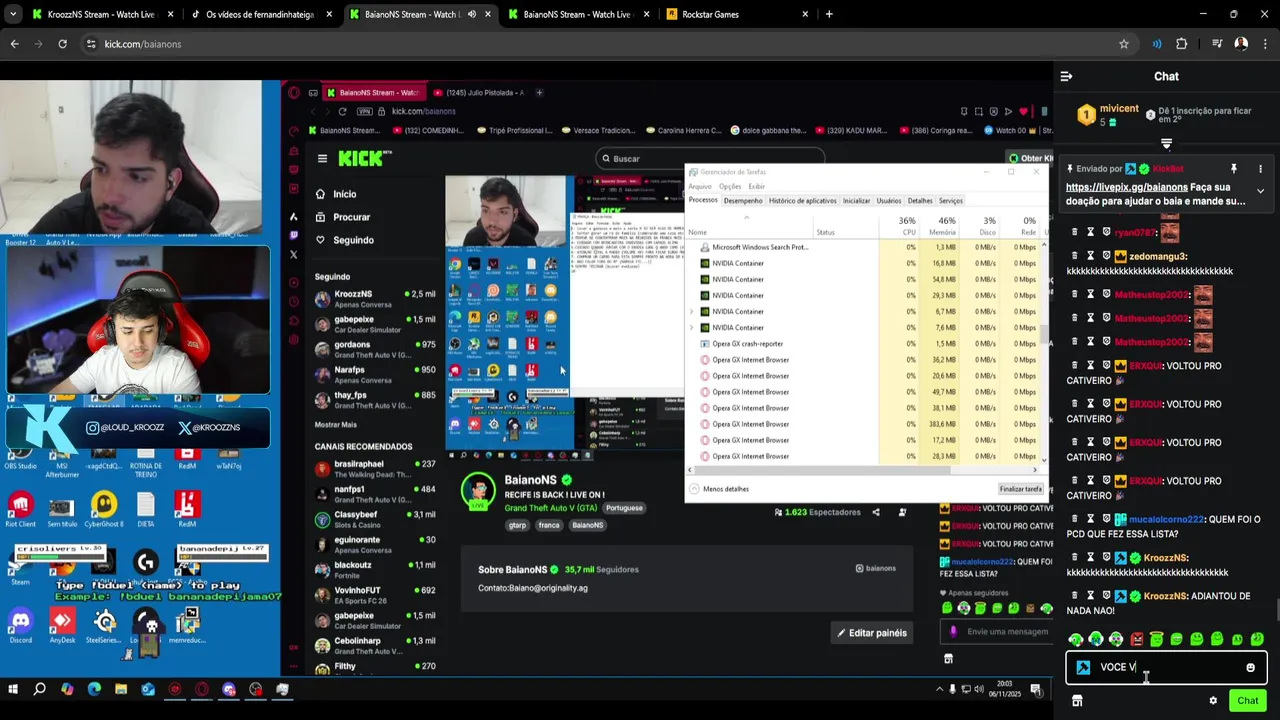Unpin the KickBot pinned message

[x=1234, y=169]
